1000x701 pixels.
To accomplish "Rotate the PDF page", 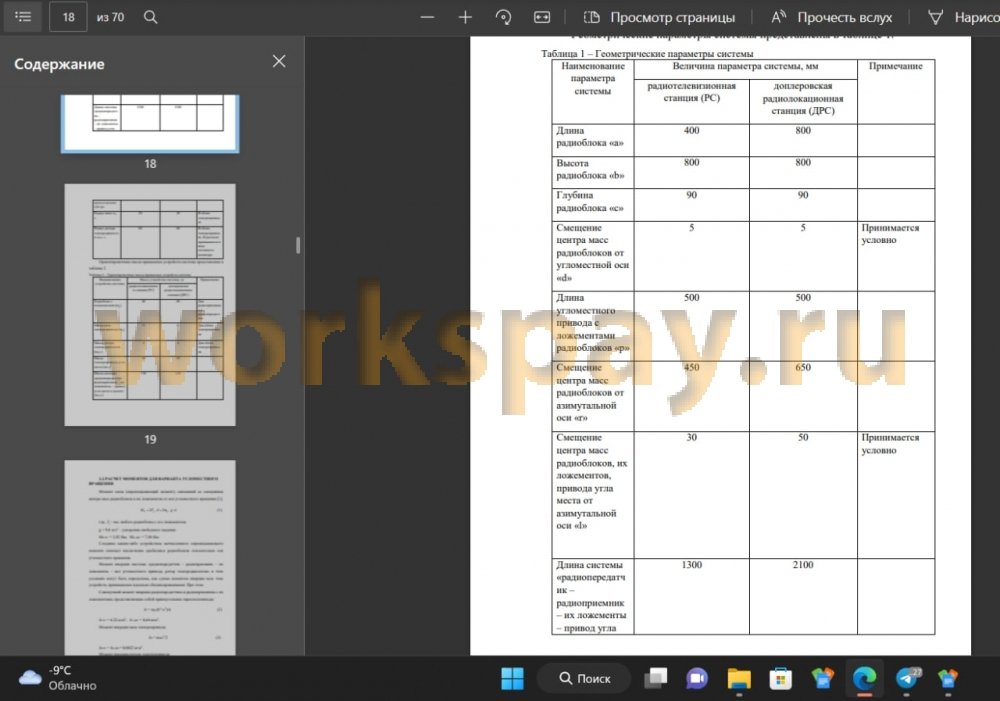I will tap(503, 17).
